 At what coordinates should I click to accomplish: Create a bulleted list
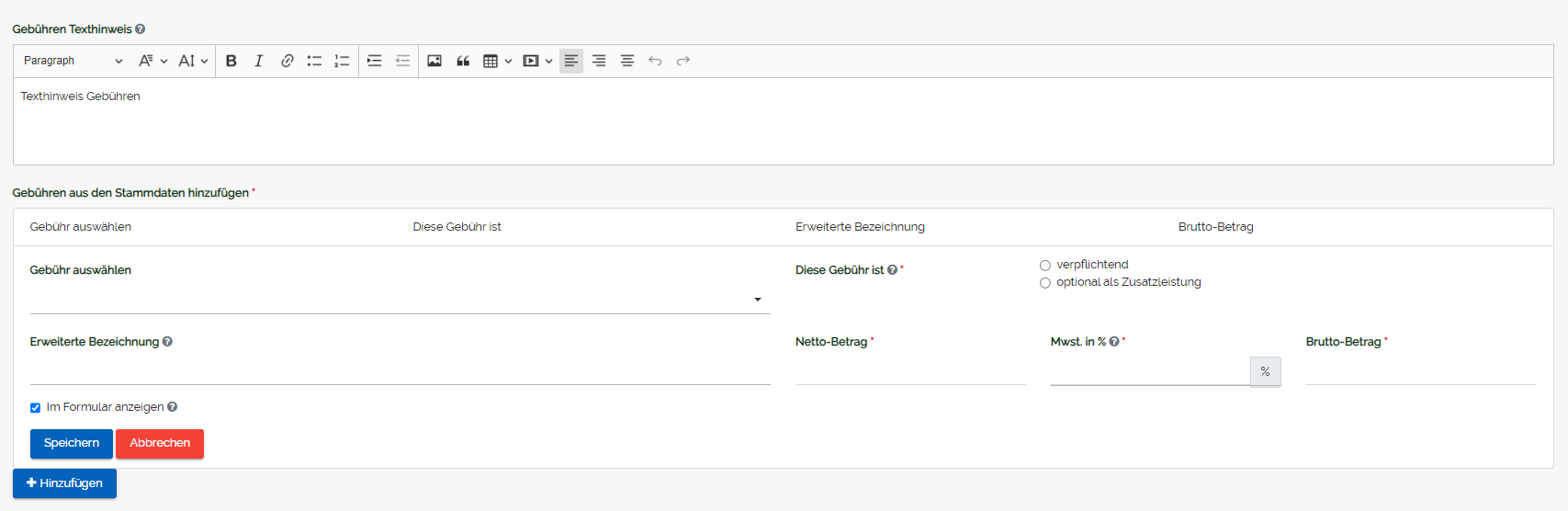pyautogui.click(x=314, y=61)
